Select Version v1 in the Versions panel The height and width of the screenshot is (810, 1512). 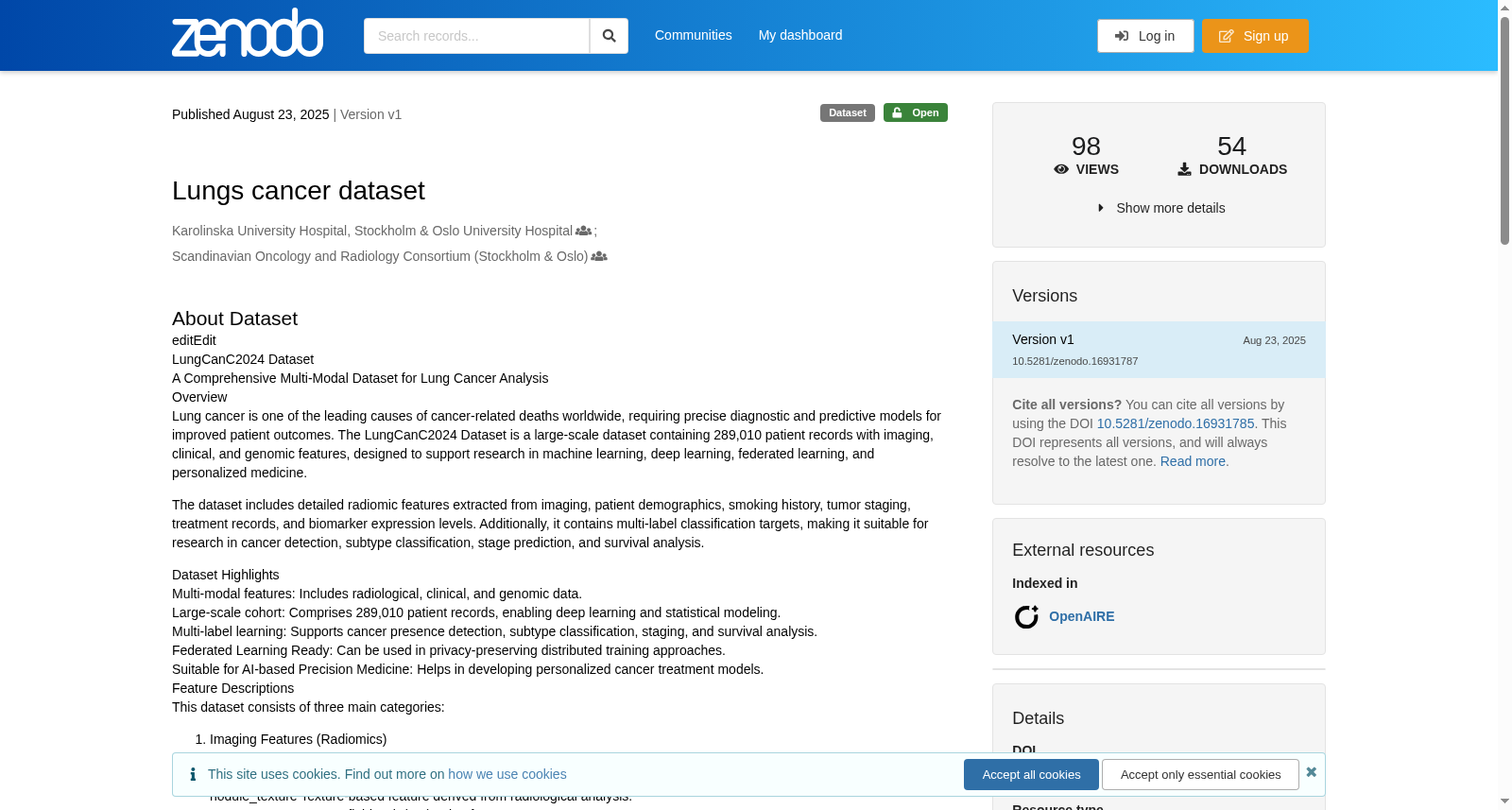pos(1159,350)
